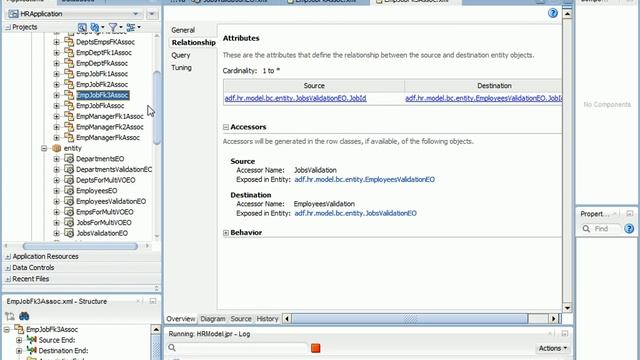Expand the Behavior section
Image resolution: width=640 pixels, height=360 pixels.
click(226, 233)
